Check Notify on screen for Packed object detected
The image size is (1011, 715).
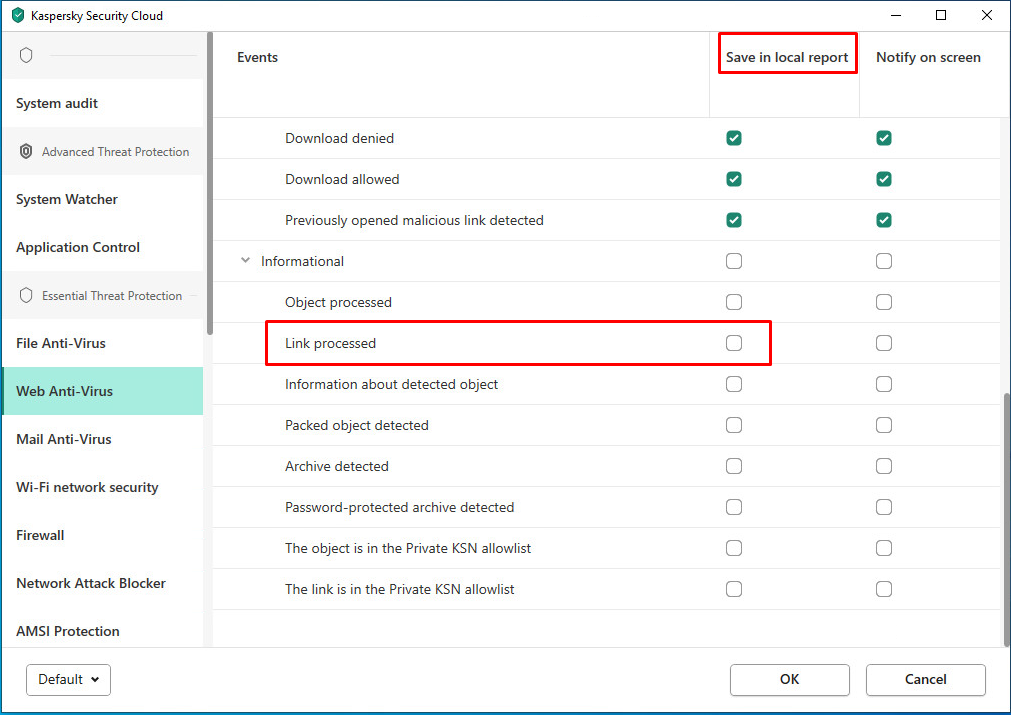point(884,425)
